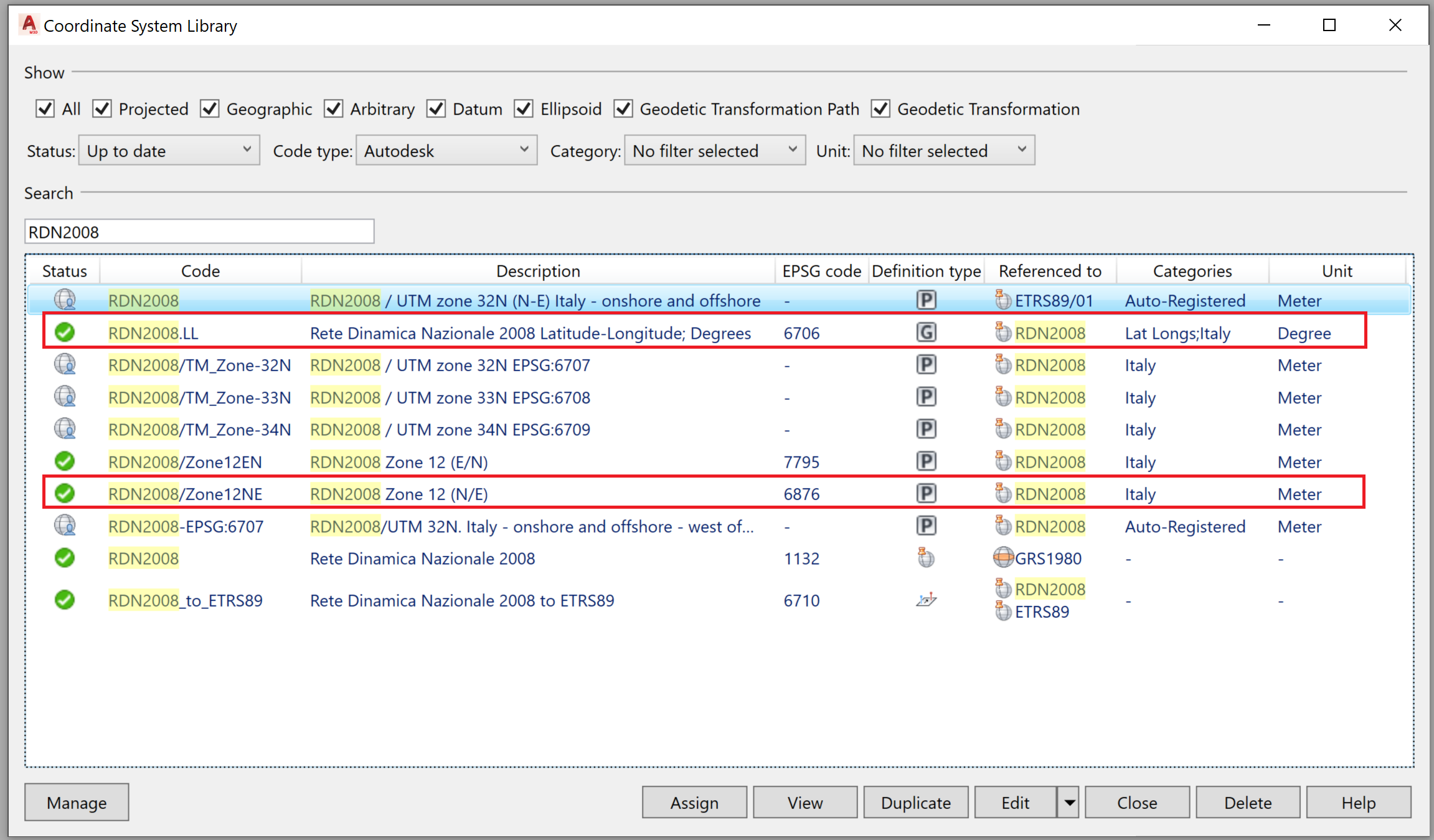Toggle the Arbitrary checkbox
This screenshot has height=840, width=1434.
(334, 109)
